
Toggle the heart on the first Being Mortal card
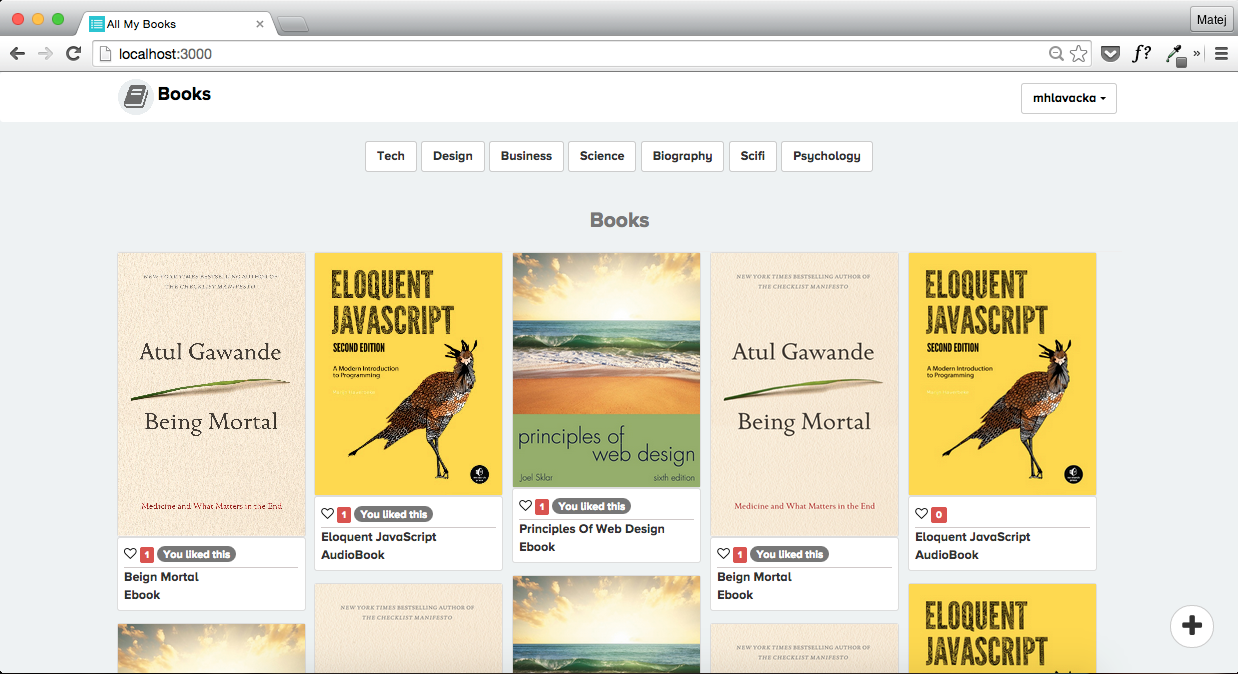pyautogui.click(x=130, y=554)
